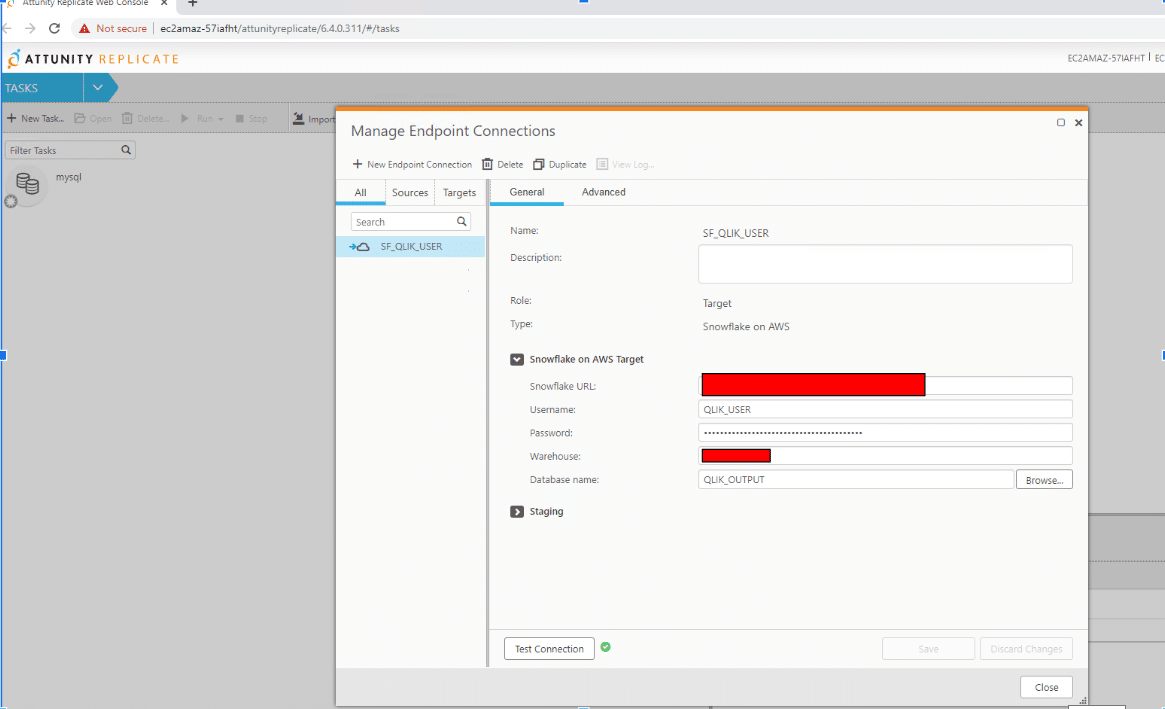
Task: Click the Database name field
Action: 856,479
